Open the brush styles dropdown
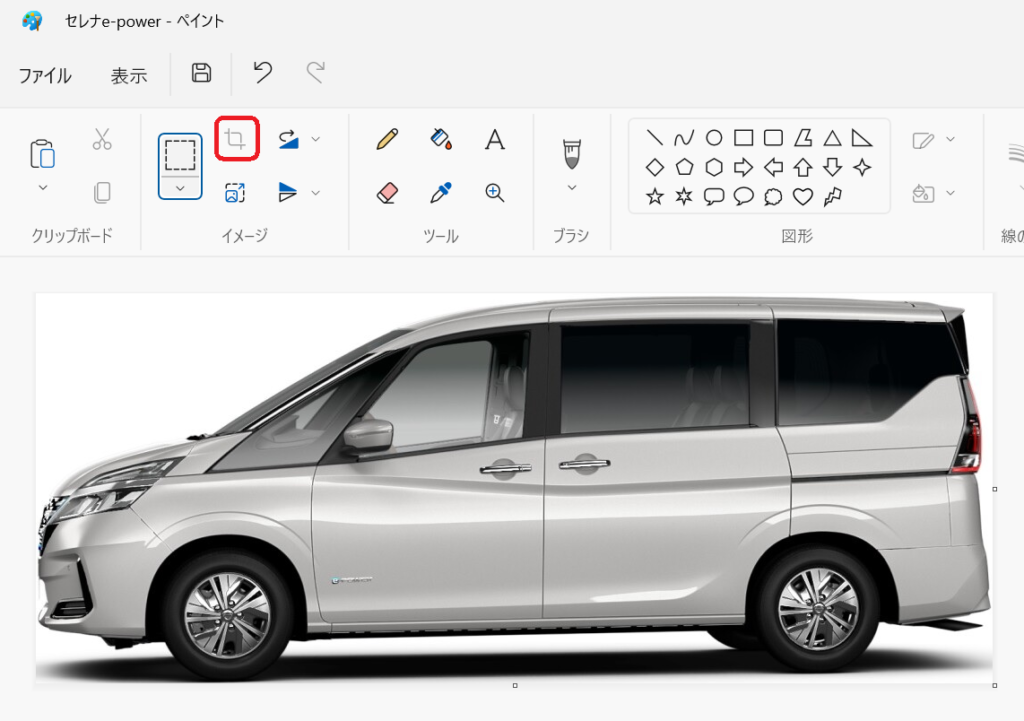Screen dimensions: 1024x721 click(x=572, y=187)
